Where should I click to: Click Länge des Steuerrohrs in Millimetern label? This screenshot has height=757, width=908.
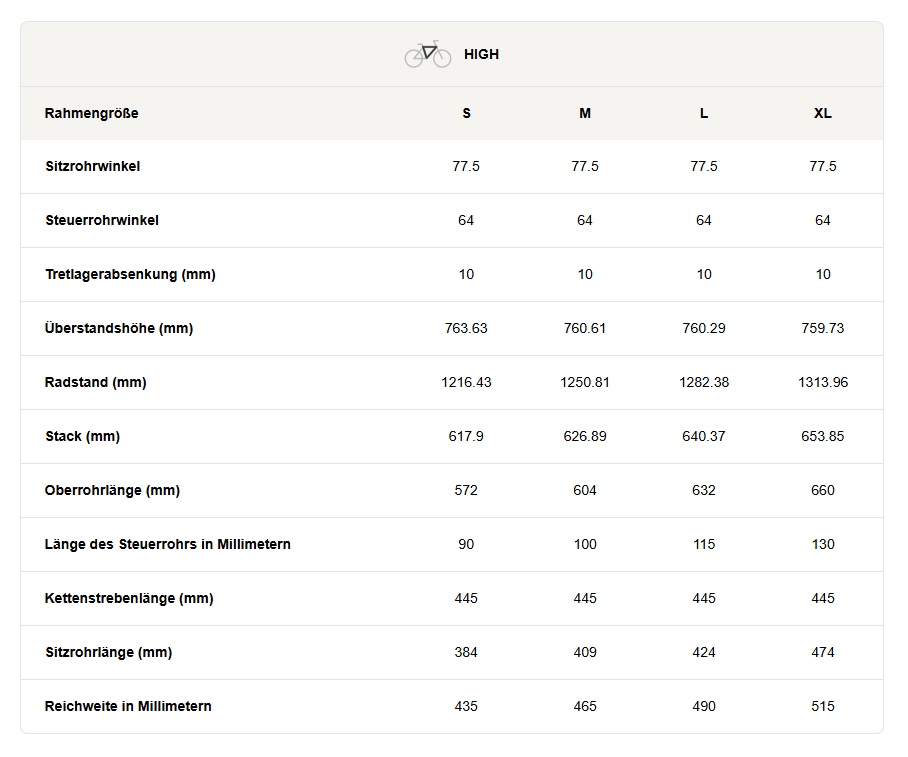(x=168, y=544)
